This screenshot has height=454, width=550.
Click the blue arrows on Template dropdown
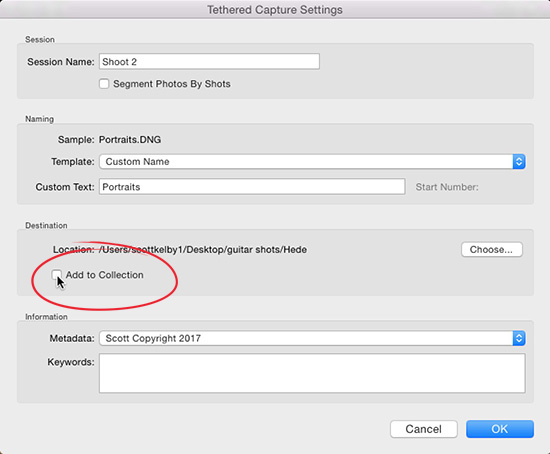(x=519, y=162)
